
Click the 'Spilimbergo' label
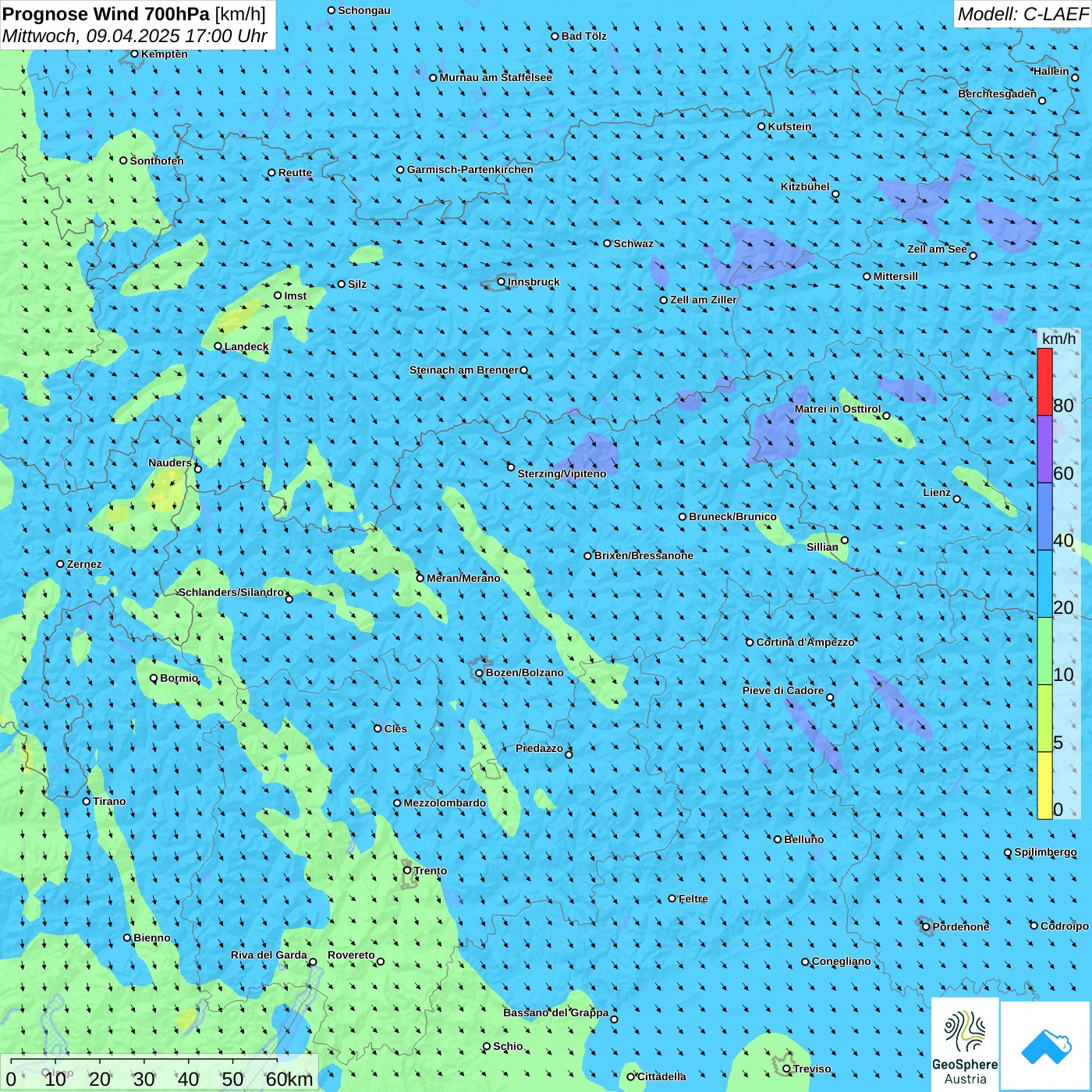click(1045, 852)
